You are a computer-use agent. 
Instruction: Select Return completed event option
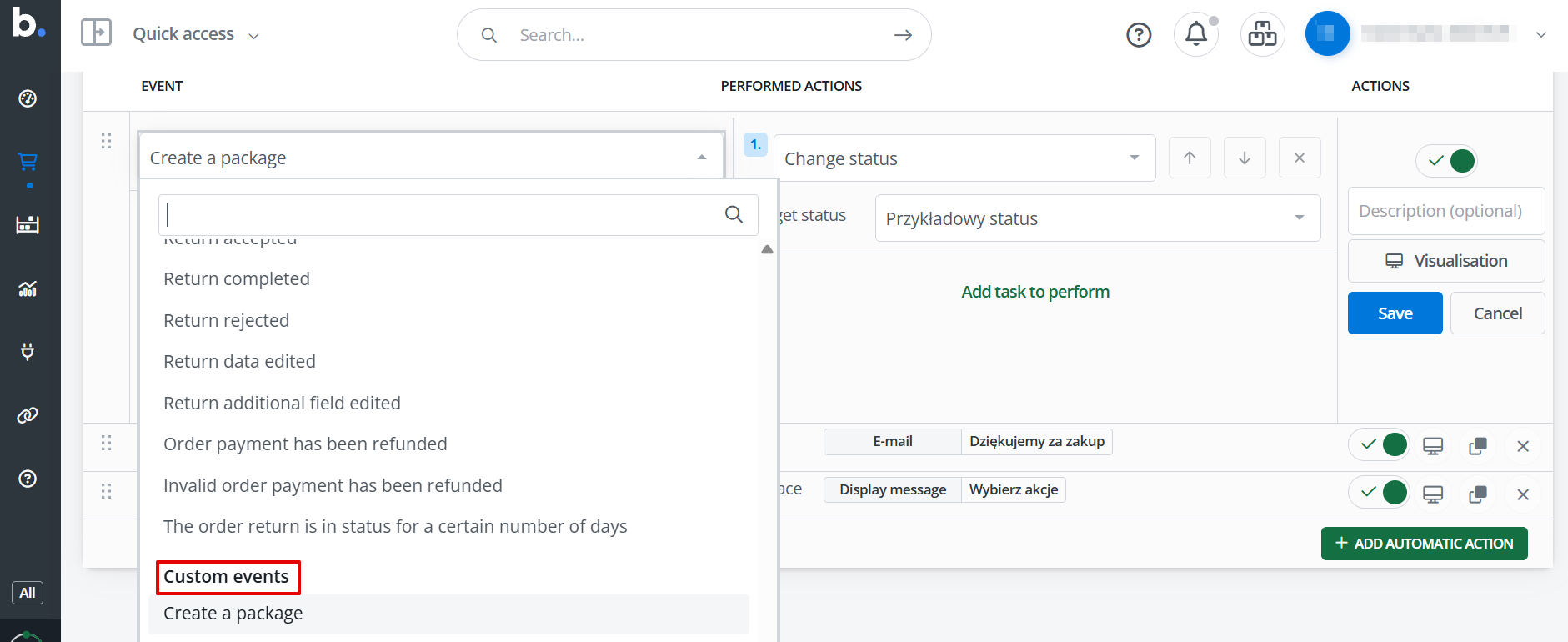click(x=237, y=279)
